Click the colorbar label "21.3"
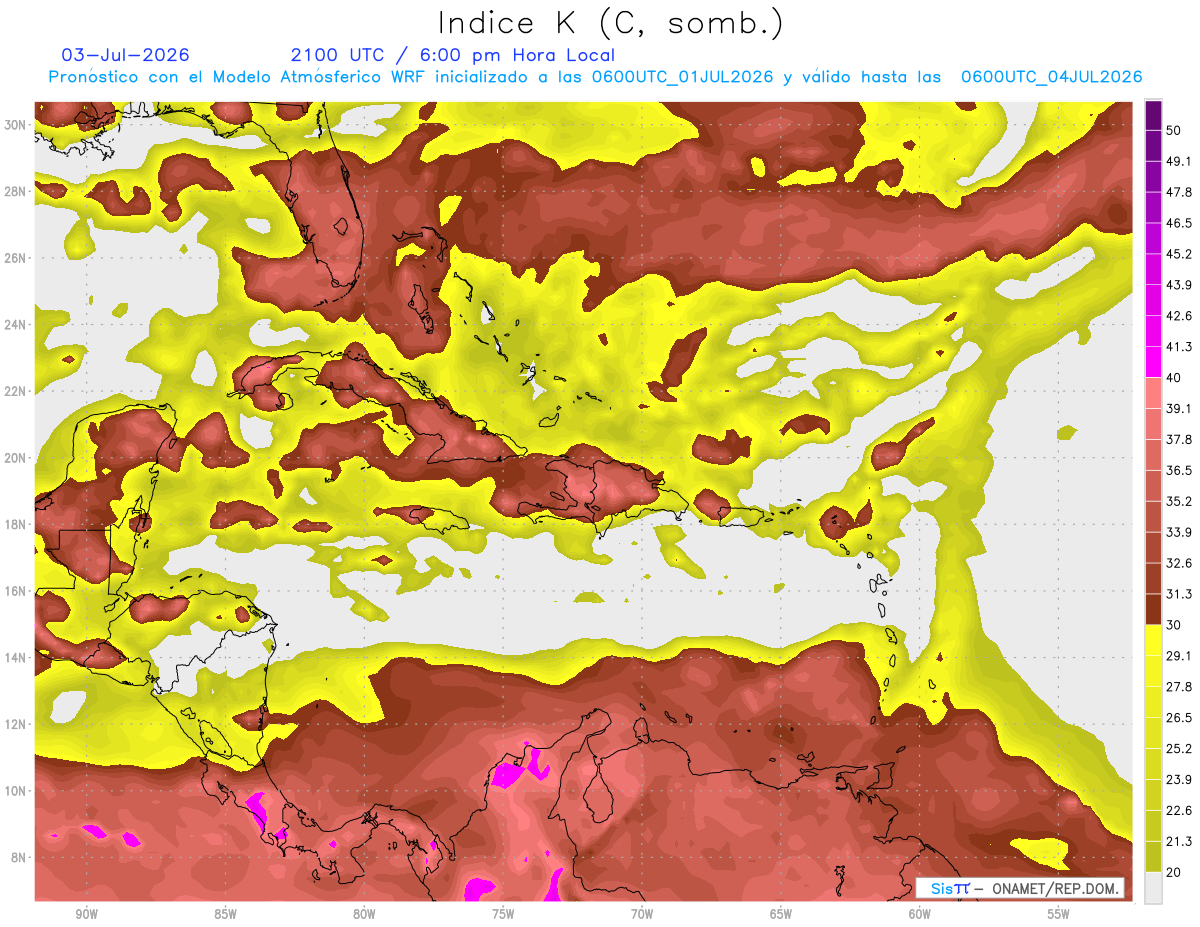The width and height of the screenshot is (1200, 927). point(1179,841)
